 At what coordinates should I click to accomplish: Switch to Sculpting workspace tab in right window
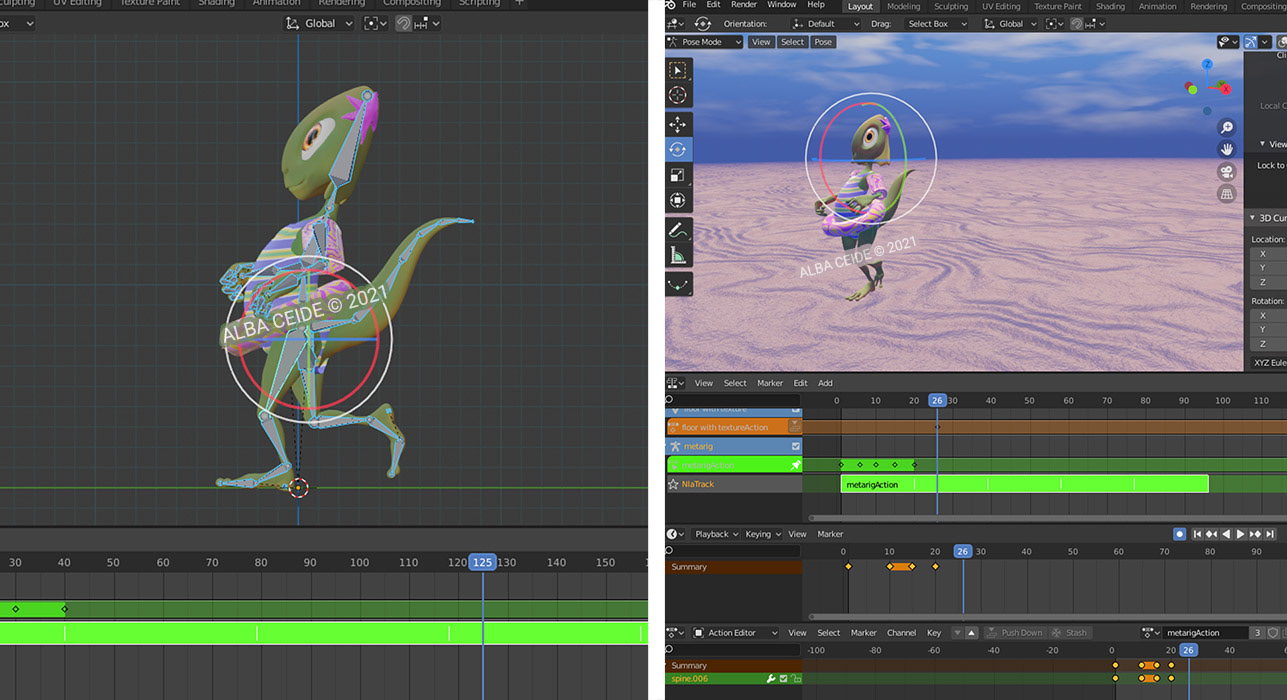pyautogui.click(x=951, y=6)
